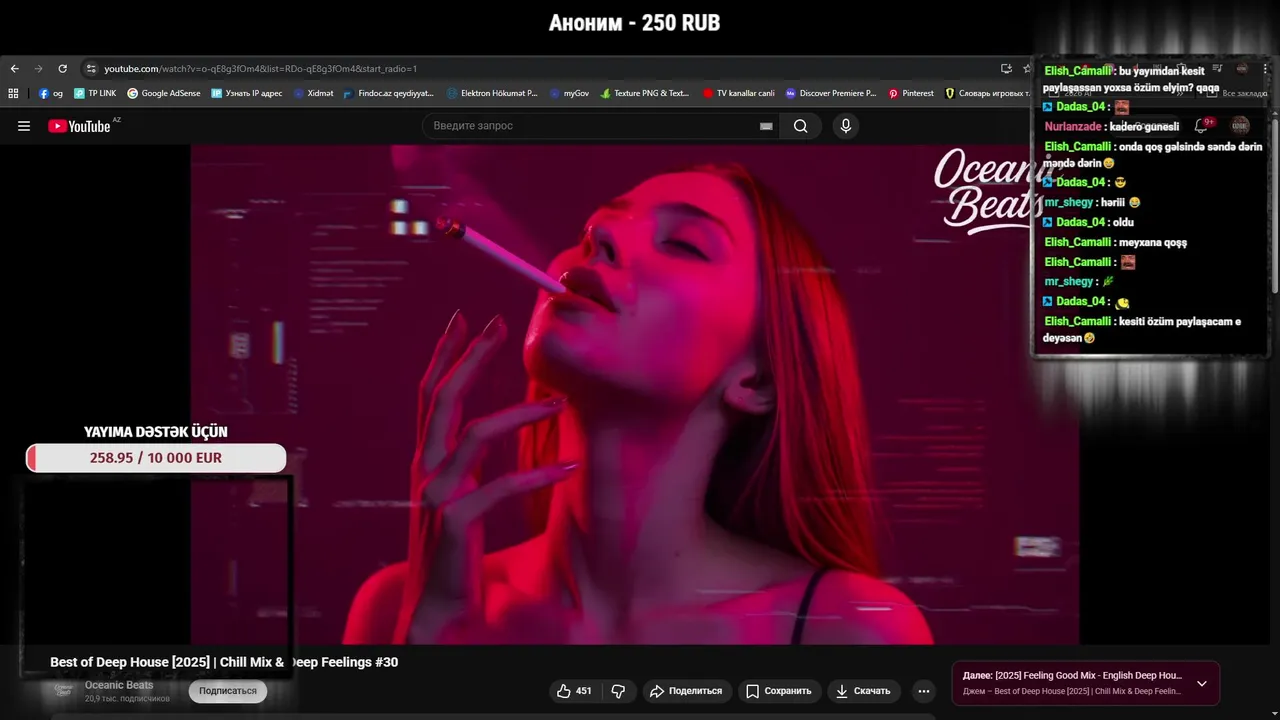Click the magnifier search button

click(800, 126)
